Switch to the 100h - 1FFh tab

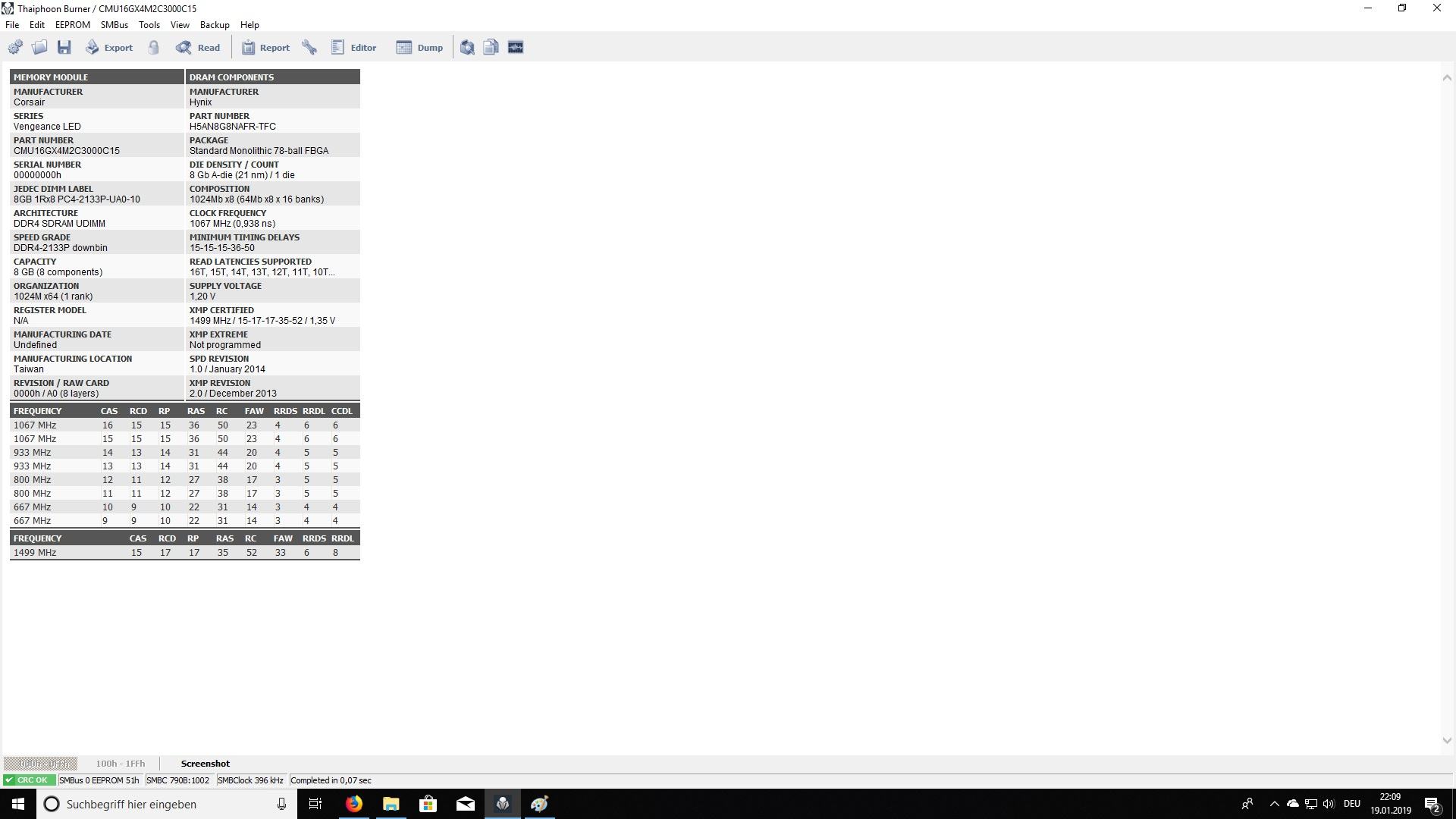120,764
